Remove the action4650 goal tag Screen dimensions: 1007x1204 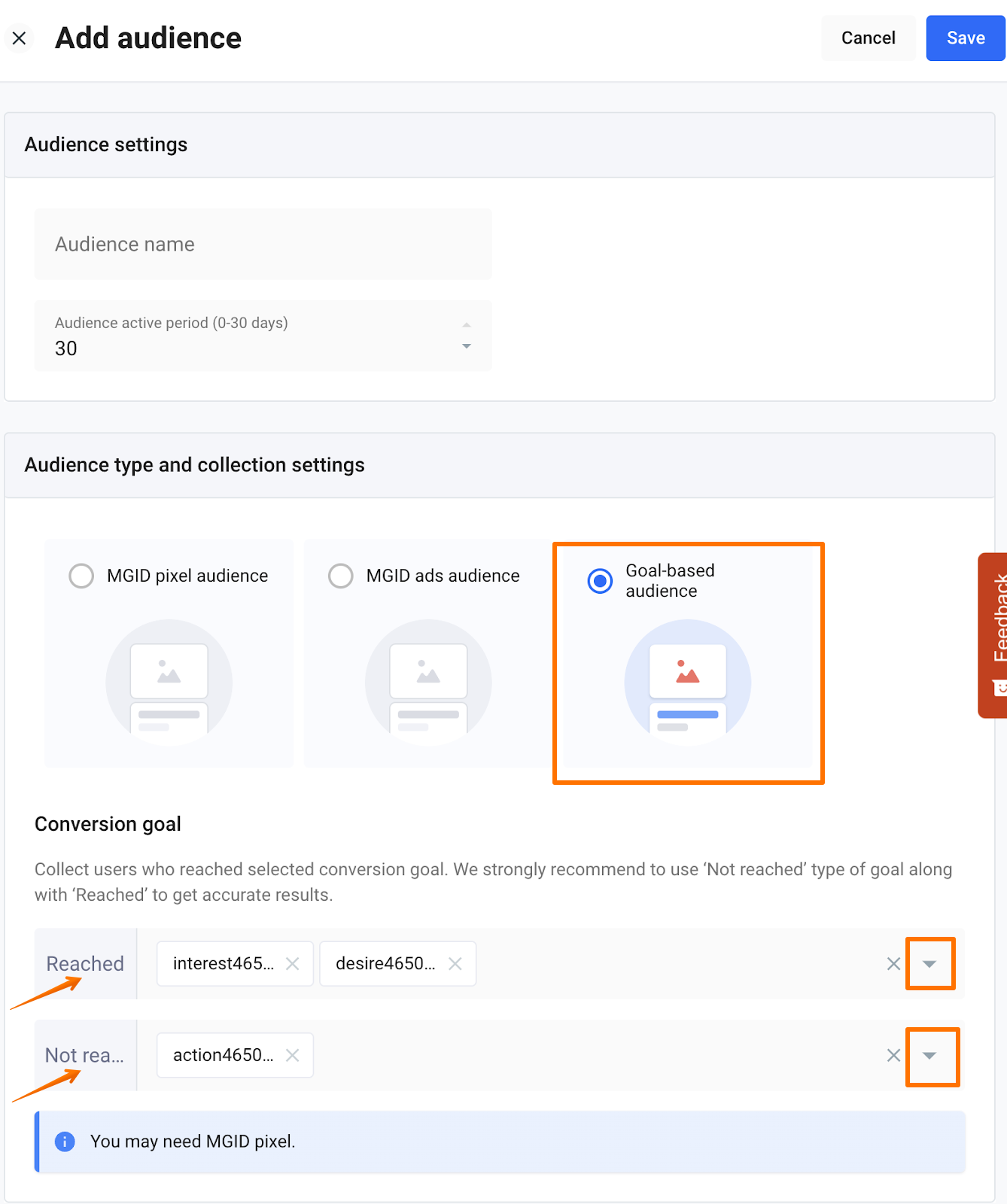click(293, 1056)
